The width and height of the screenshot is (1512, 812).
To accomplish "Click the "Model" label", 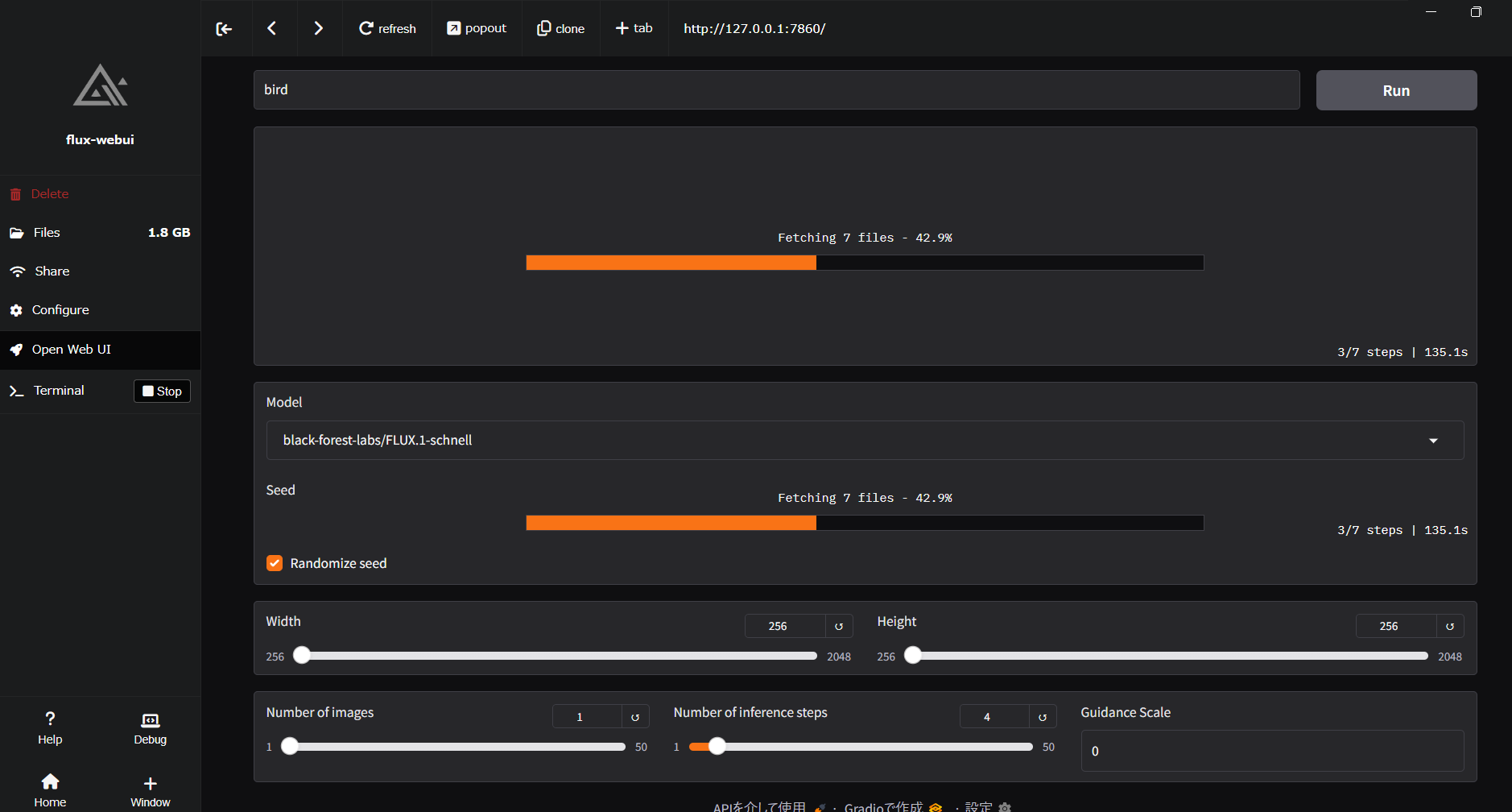I will tap(284, 402).
